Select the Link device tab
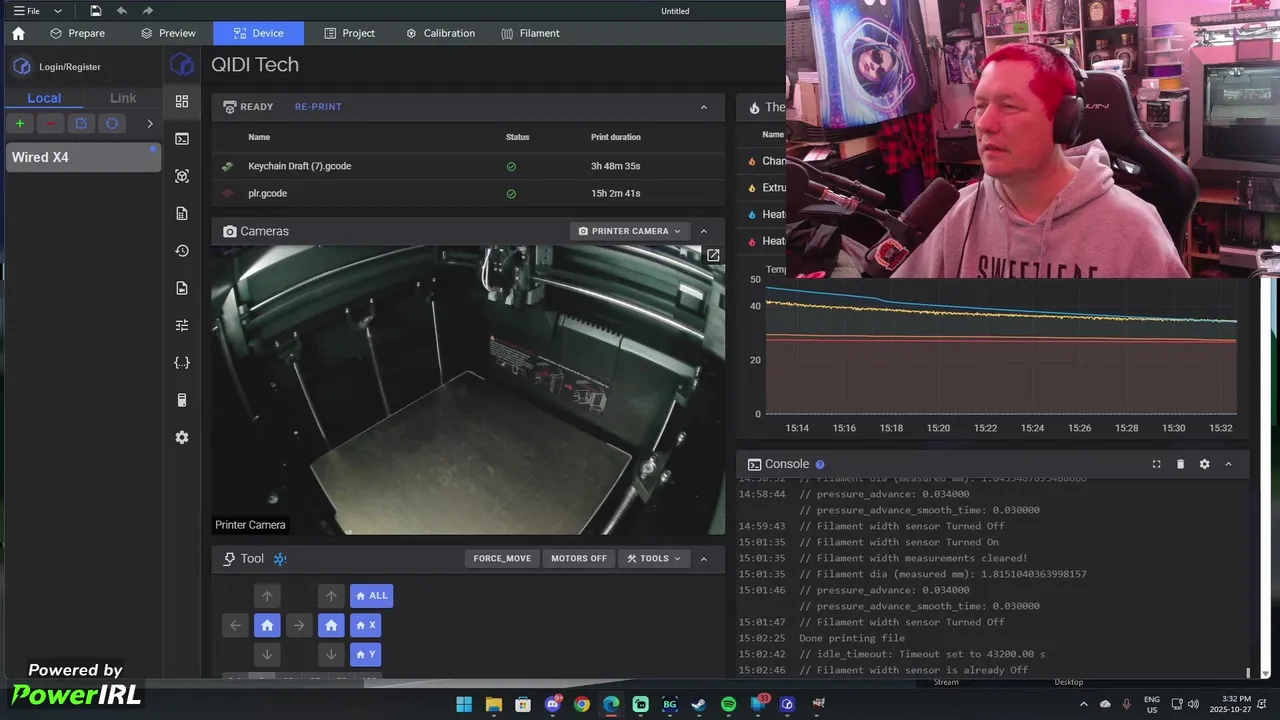The height and width of the screenshot is (720, 1280). pyautogui.click(x=123, y=98)
